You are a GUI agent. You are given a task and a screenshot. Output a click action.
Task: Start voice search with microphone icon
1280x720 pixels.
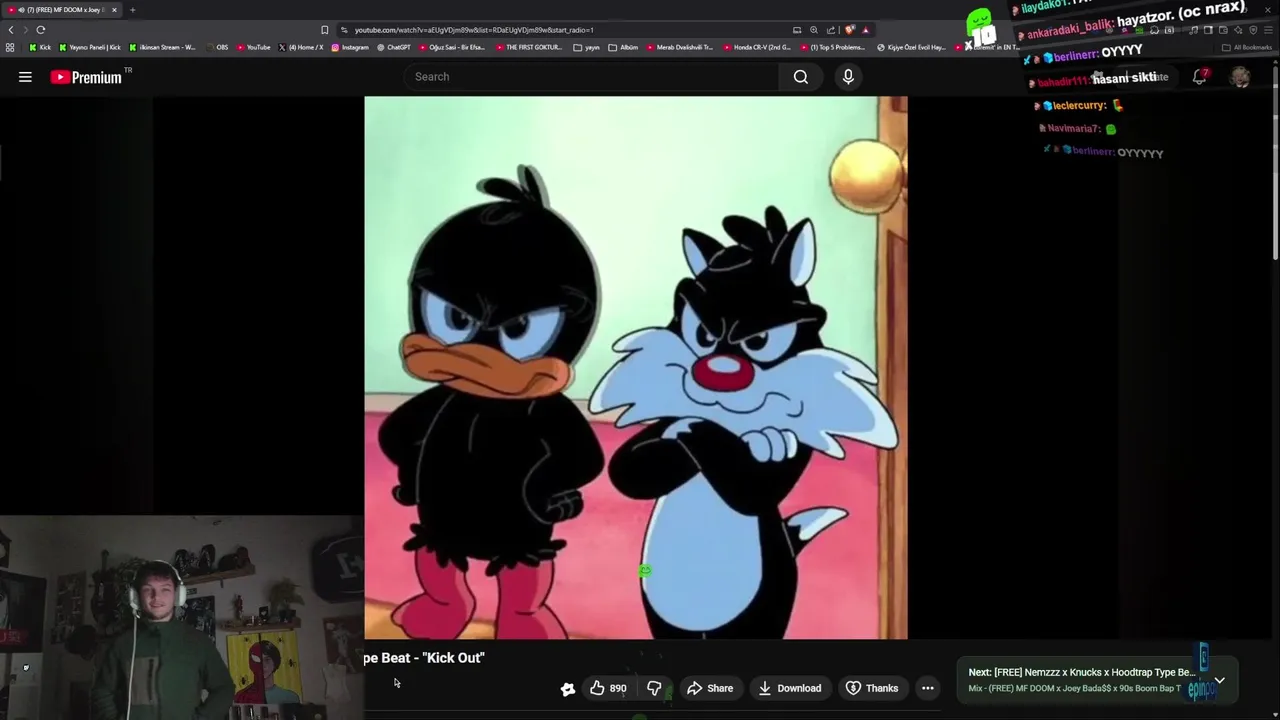tap(848, 77)
